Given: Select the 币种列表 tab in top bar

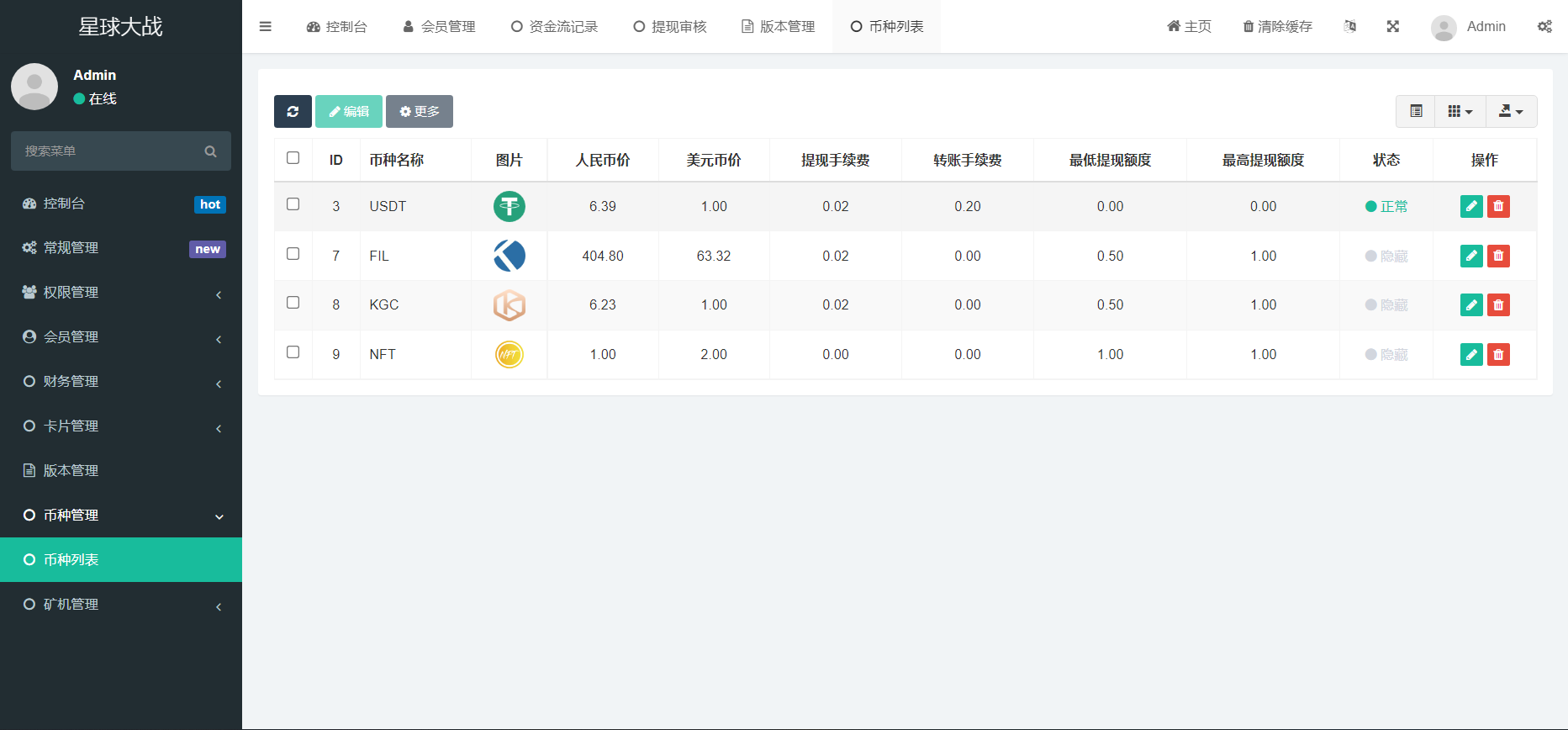Looking at the screenshot, I should [x=887, y=26].
